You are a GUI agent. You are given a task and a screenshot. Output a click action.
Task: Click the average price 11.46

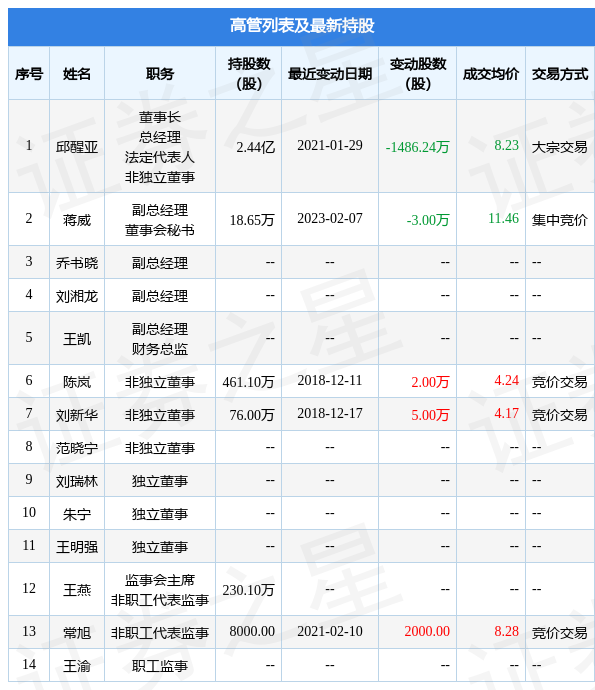(503, 218)
